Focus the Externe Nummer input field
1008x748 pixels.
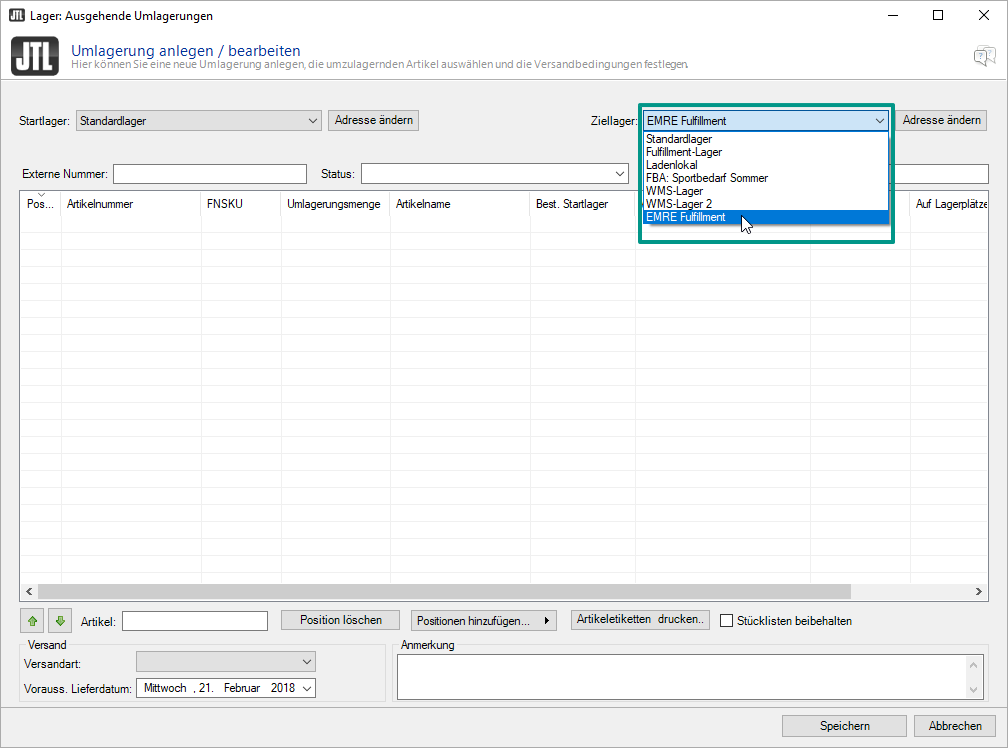click(209, 174)
